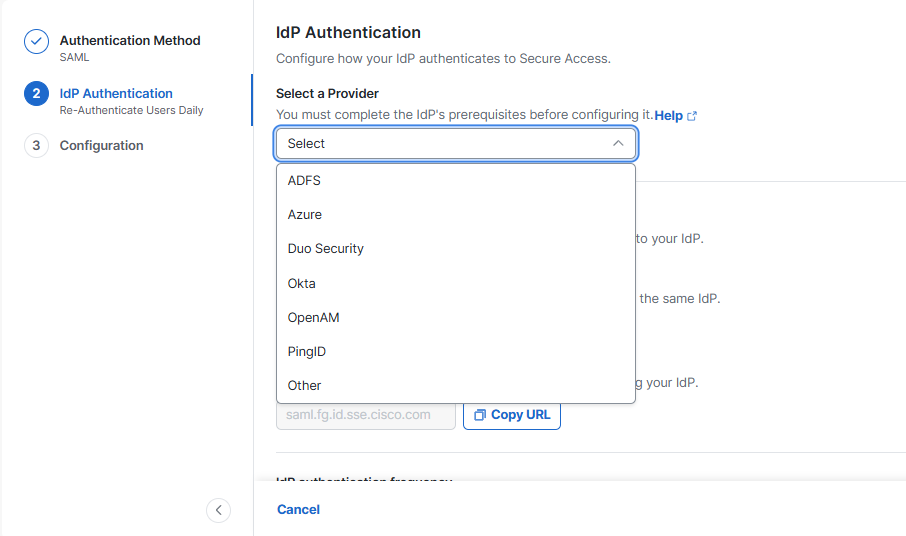Go to the Authentication Method step
The image size is (906, 536).
click(129, 41)
